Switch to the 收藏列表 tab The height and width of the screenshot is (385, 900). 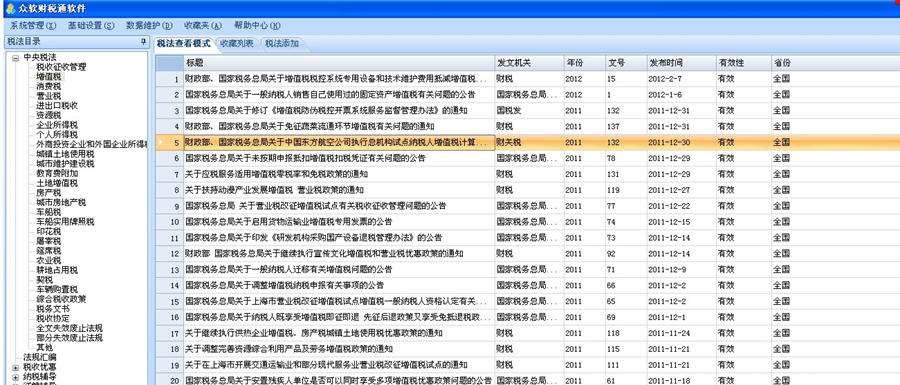pos(236,44)
